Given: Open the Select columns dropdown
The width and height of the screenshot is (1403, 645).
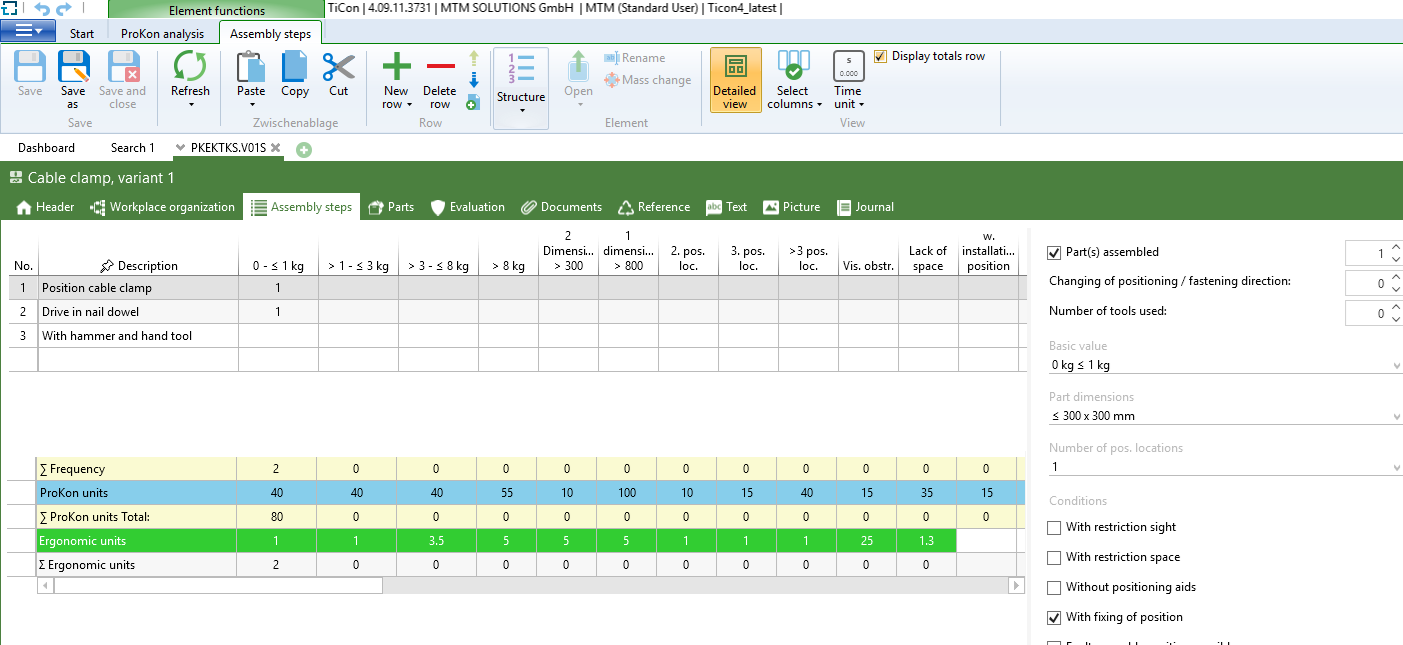Looking at the screenshot, I should [x=794, y=78].
